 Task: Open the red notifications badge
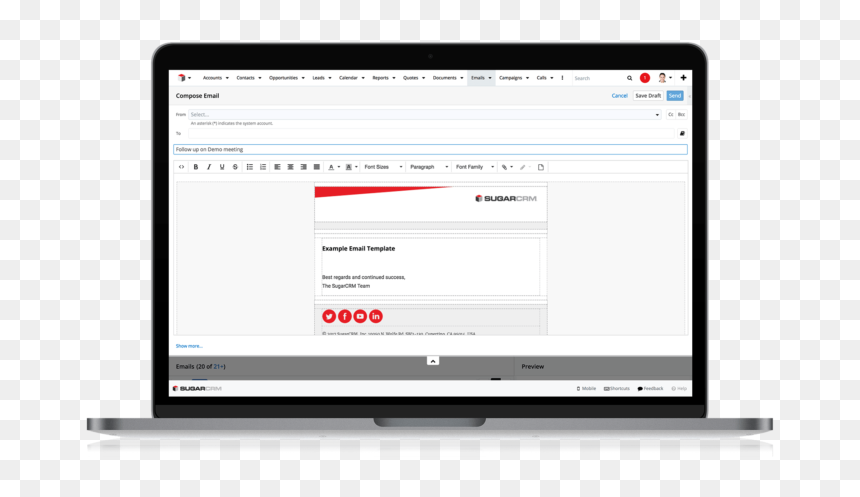coord(645,78)
